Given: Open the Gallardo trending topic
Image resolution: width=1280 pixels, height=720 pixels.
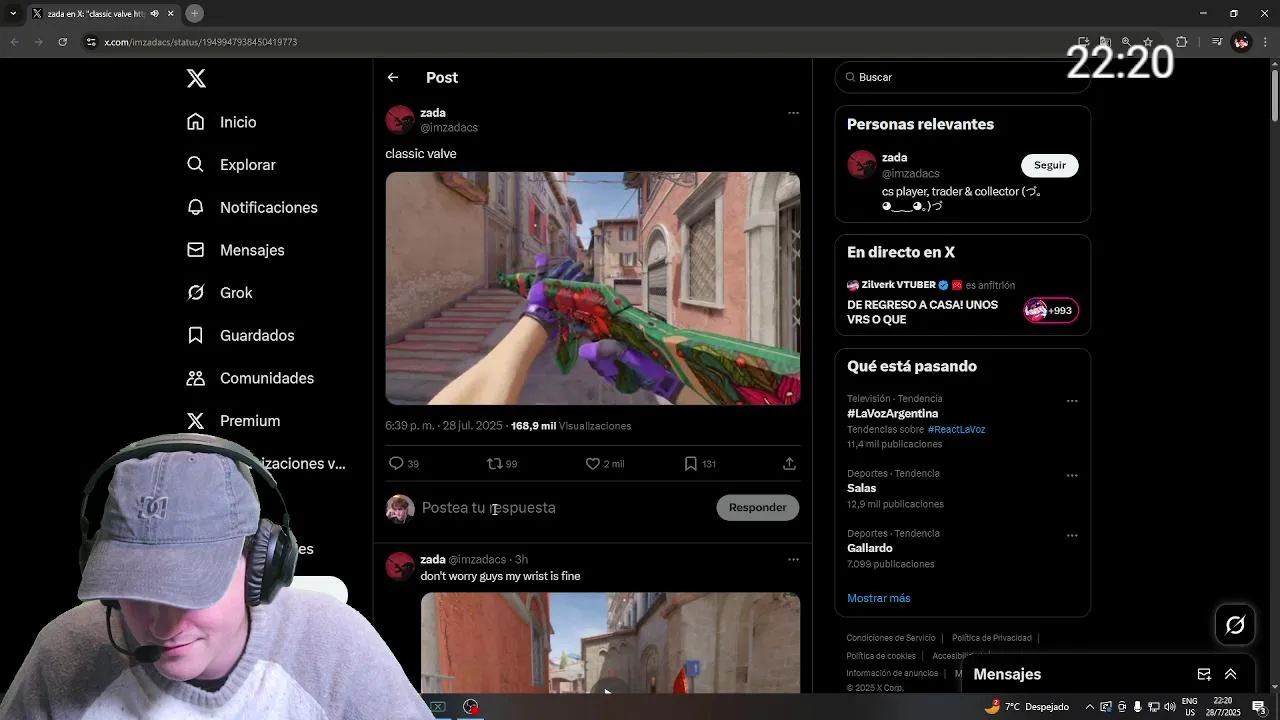Looking at the screenshot, I should click(870, 548).
